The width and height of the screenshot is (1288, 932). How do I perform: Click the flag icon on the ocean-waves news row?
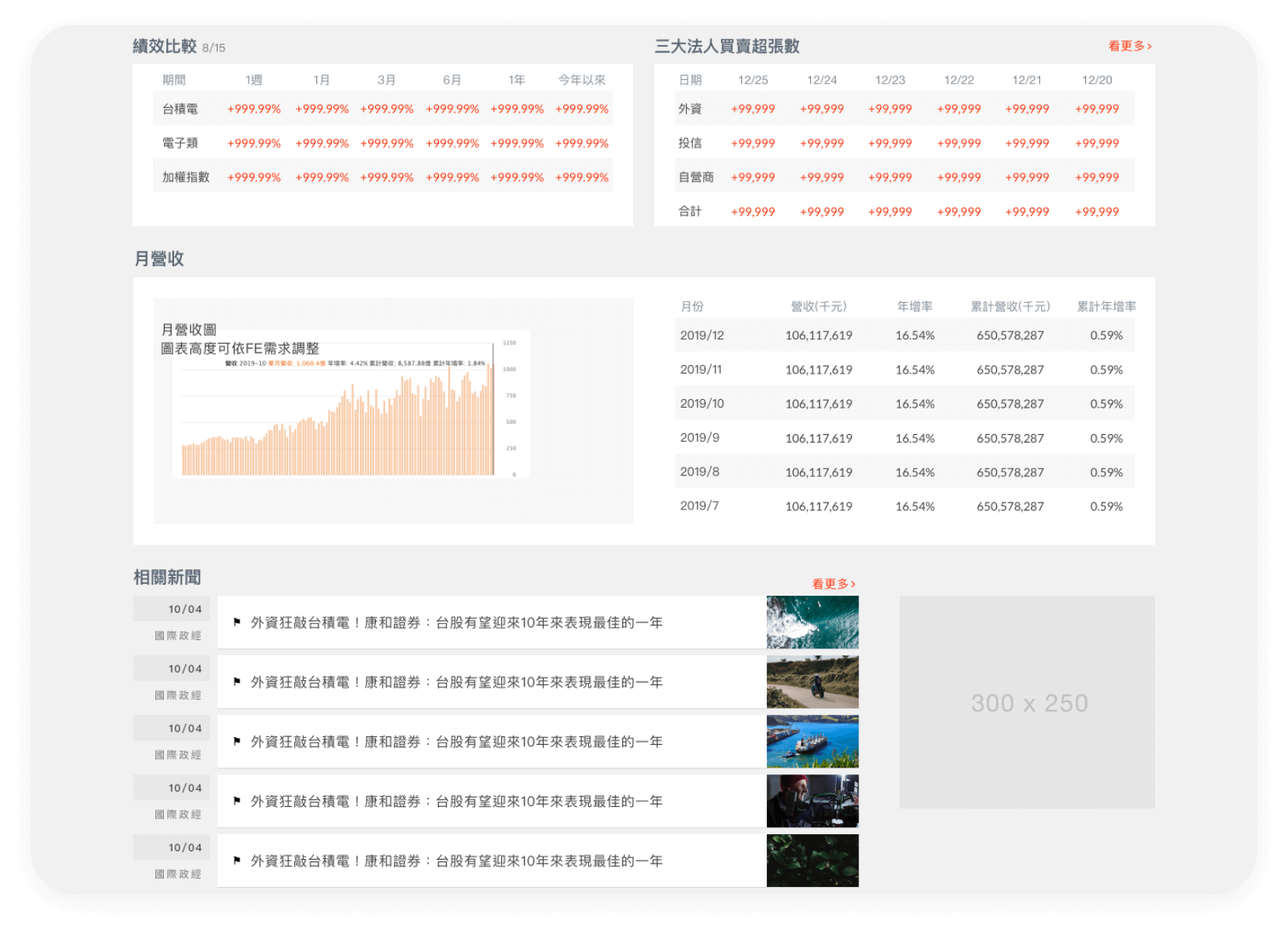coord(237,622)
